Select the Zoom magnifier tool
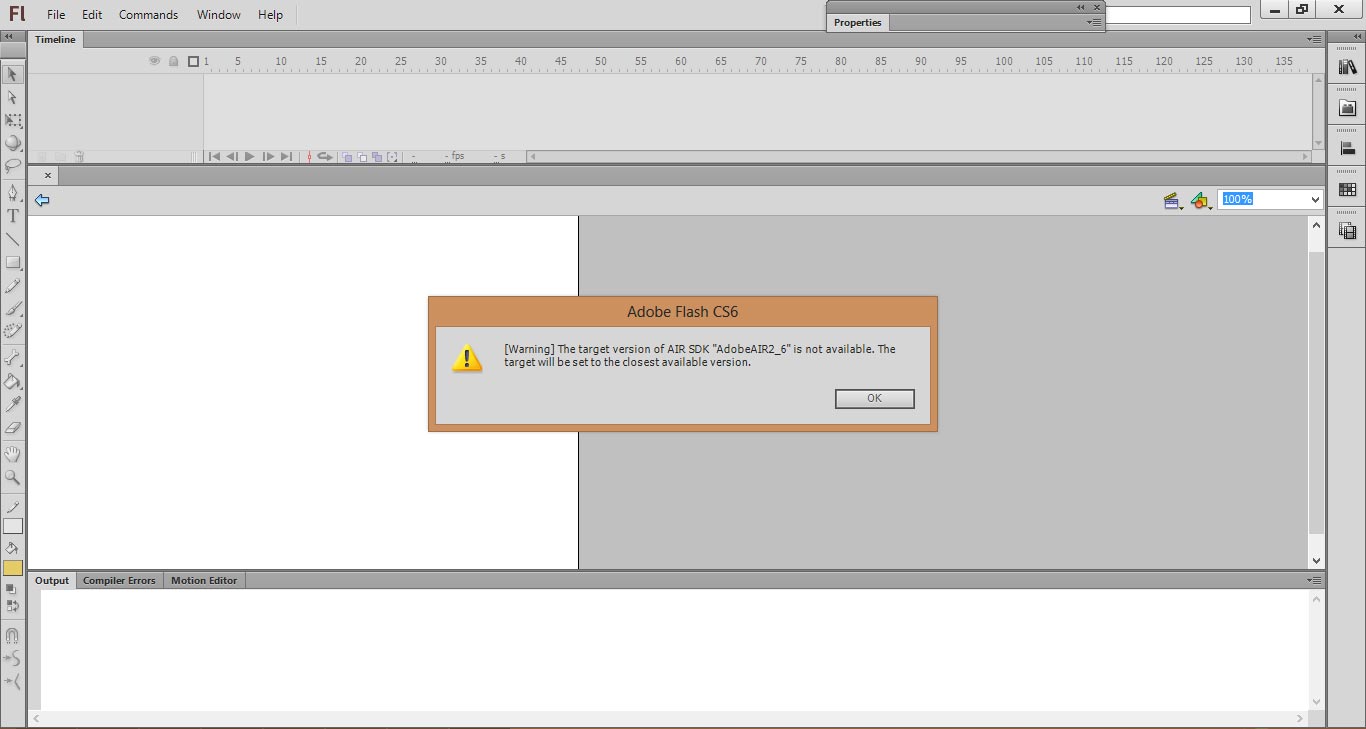Screen dimensions: 1366x729 13,477
